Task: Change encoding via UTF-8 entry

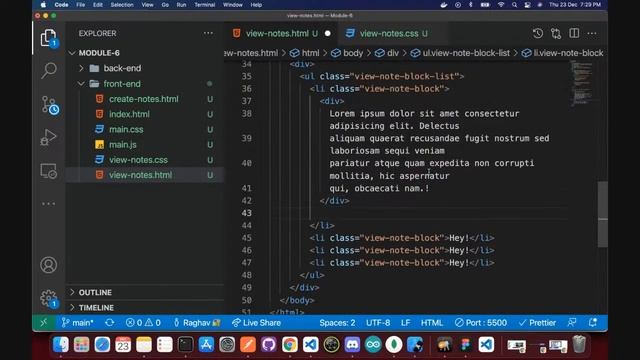Action: [x=378, y=323]
